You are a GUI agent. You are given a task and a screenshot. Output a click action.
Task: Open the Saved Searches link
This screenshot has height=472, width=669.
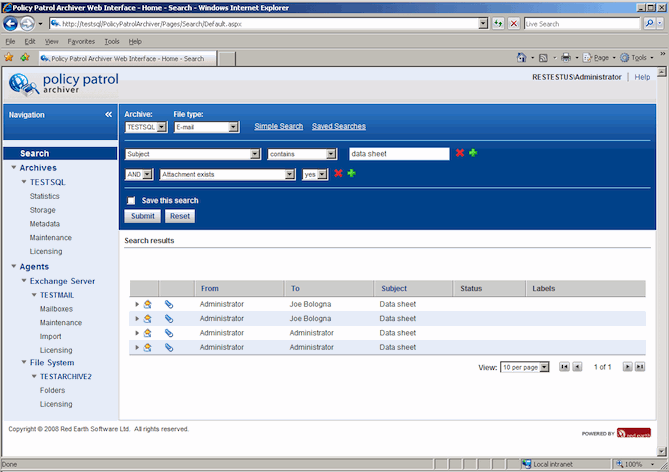pos(339,126)
